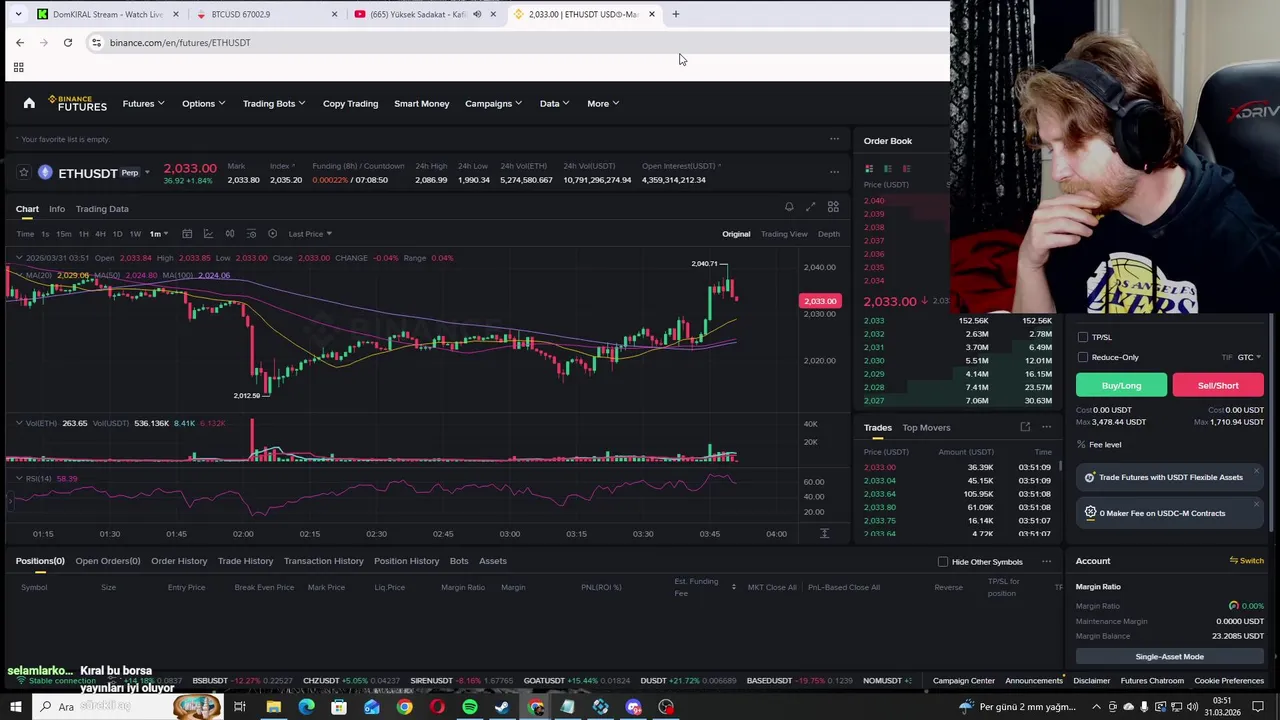The width and height of the screenshot is (1280, 720).
Task: Open the Options menu dropdown
Action: click(203, 103)
